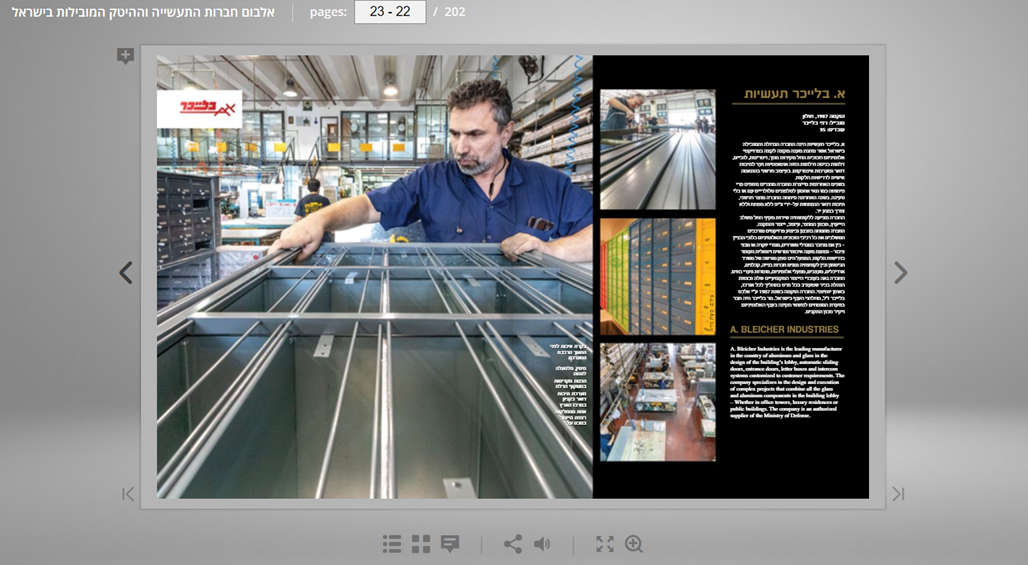Select the aluminum profiles photo thumbnail

pyautogui.click(x=657, y=149)
